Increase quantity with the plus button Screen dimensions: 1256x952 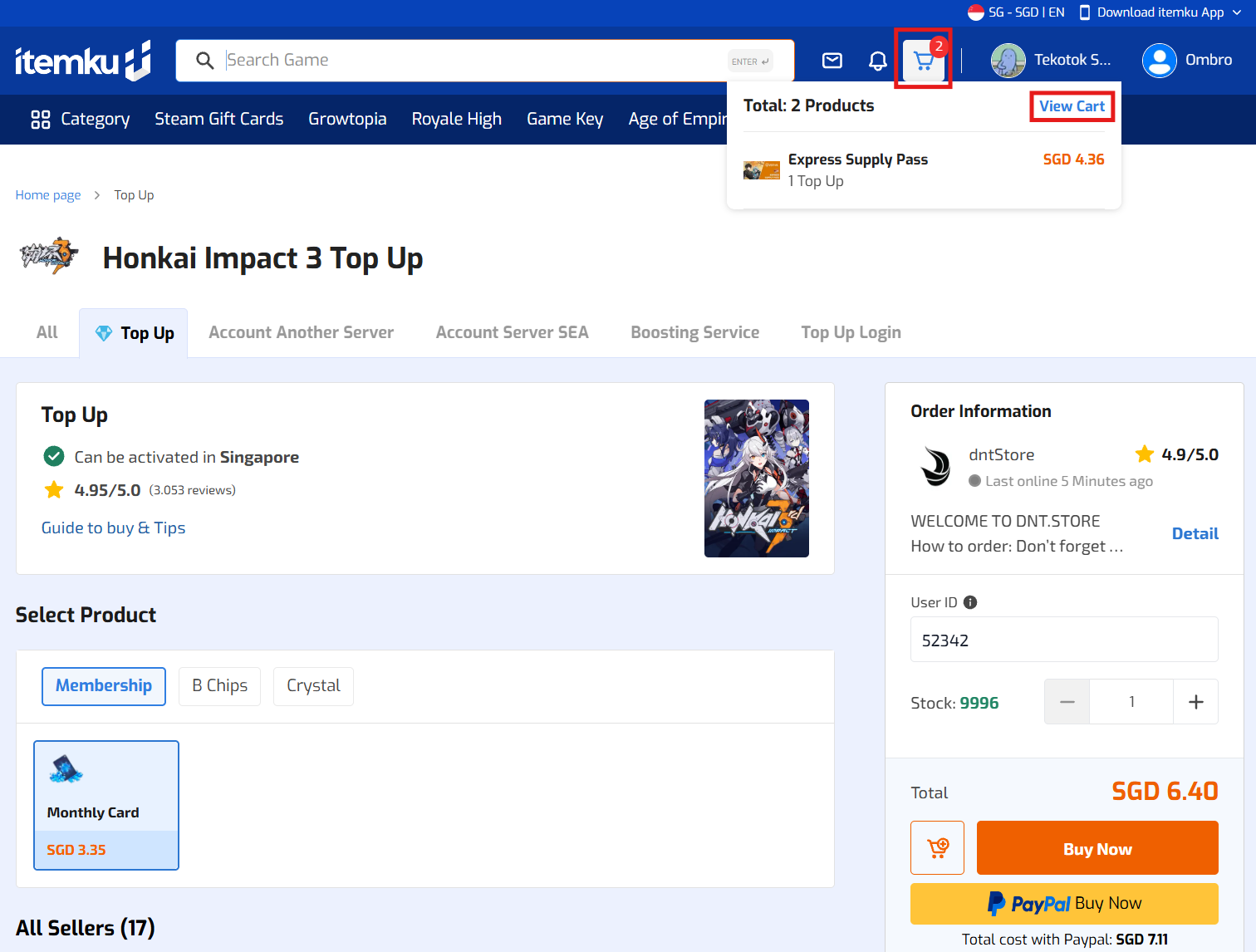[1195, 702]
